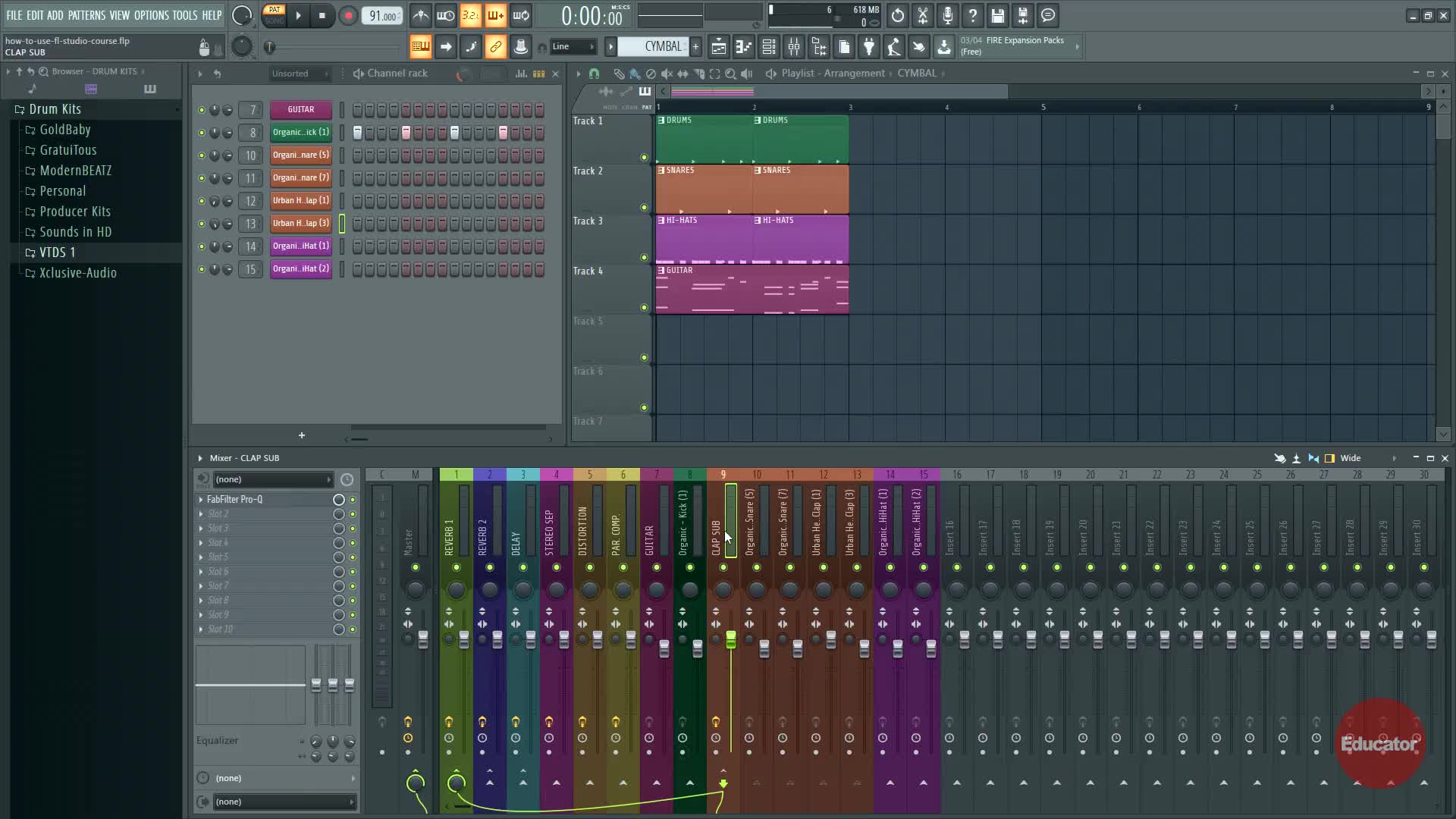Mute playlist Track 2 green dot

[x=645, y=207]
